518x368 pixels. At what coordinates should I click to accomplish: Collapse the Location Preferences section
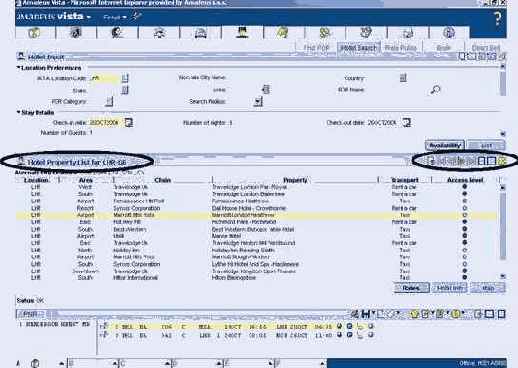(x=18, y=68)
